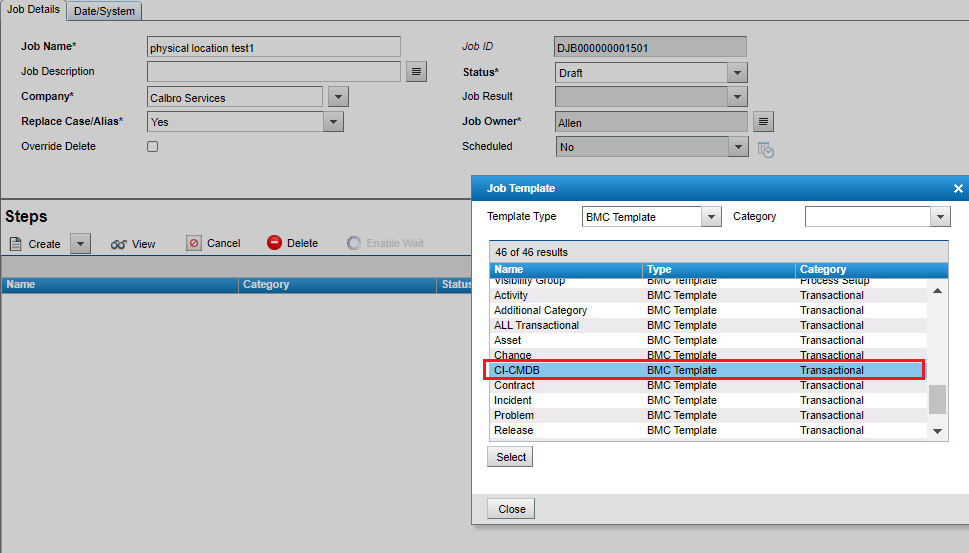Select the Contract template row
969x553 pixels.
[708, 386]
